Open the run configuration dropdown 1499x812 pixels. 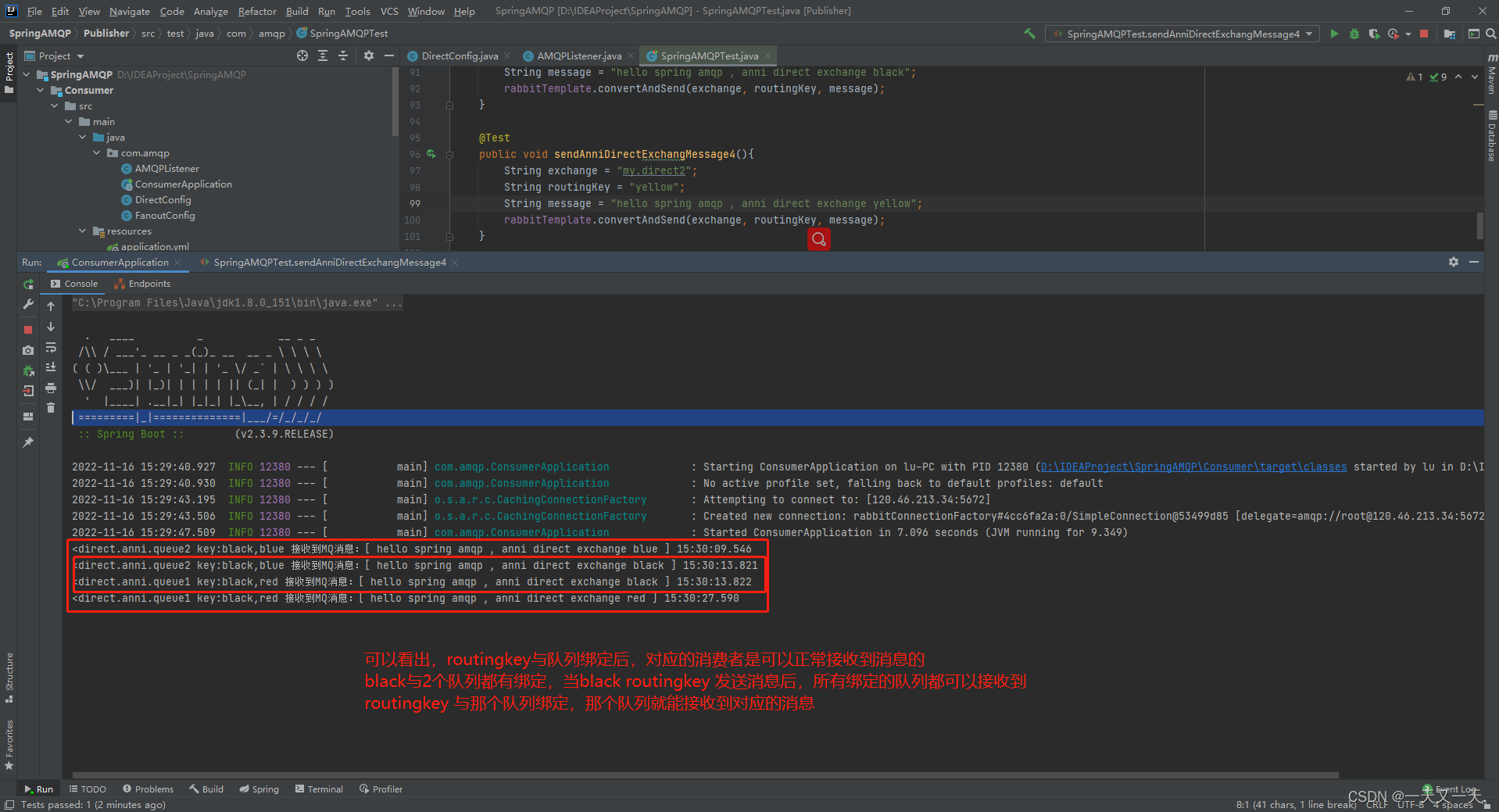pos(1182,34)
